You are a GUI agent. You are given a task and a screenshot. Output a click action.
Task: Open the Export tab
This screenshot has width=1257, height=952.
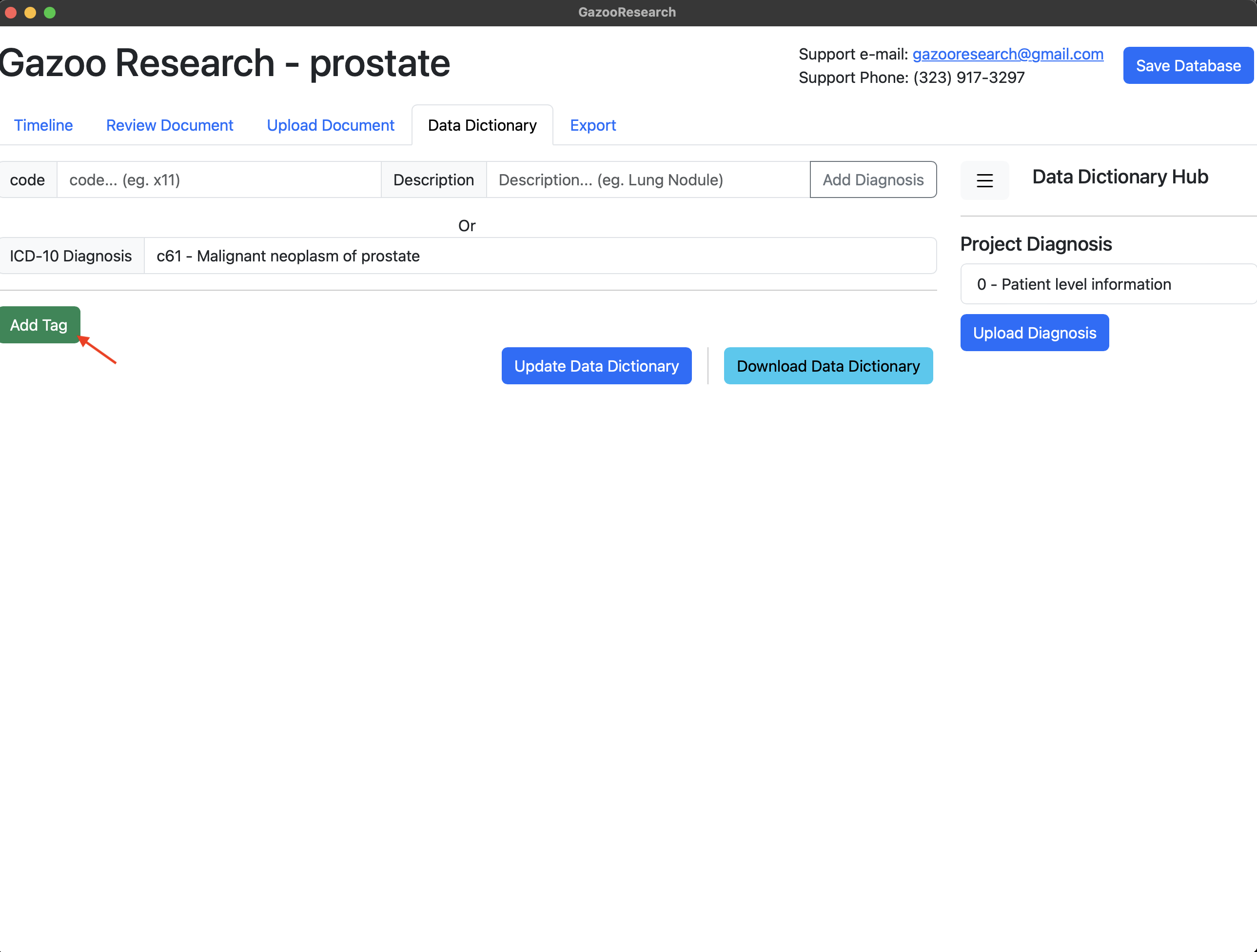coord(593,125)
